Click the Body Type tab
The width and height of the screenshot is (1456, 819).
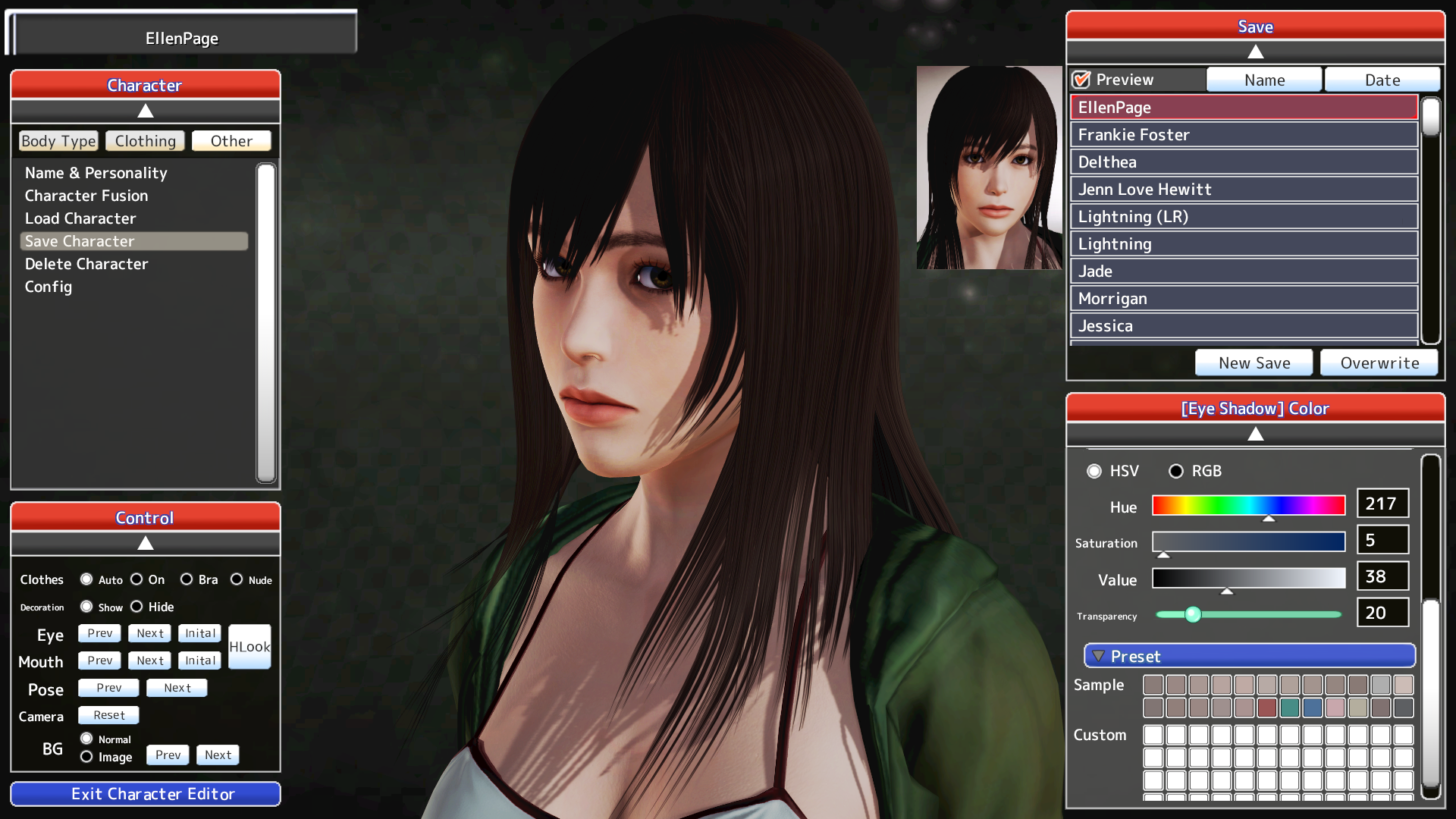57,140
